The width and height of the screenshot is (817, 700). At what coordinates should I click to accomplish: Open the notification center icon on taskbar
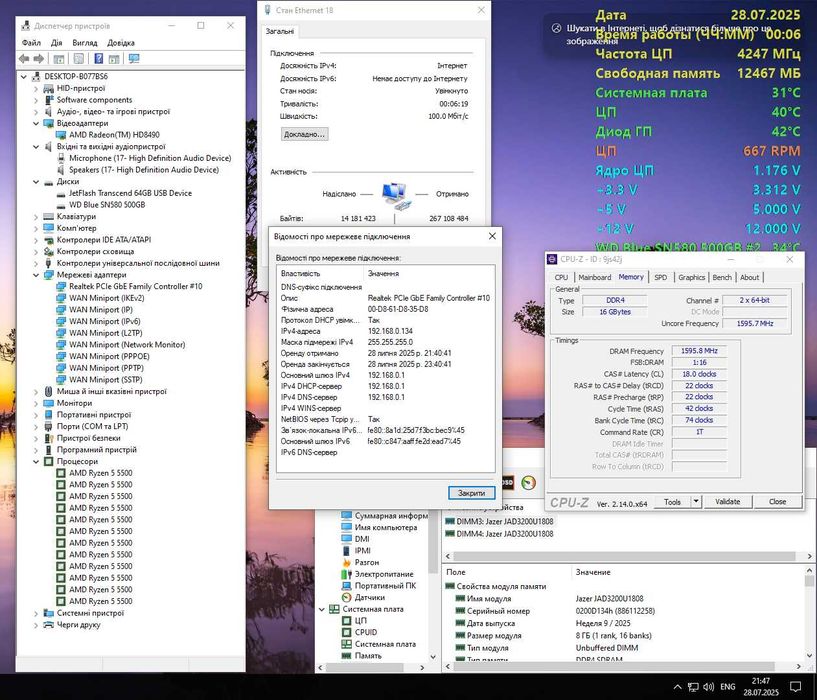[x=798, y=687]
